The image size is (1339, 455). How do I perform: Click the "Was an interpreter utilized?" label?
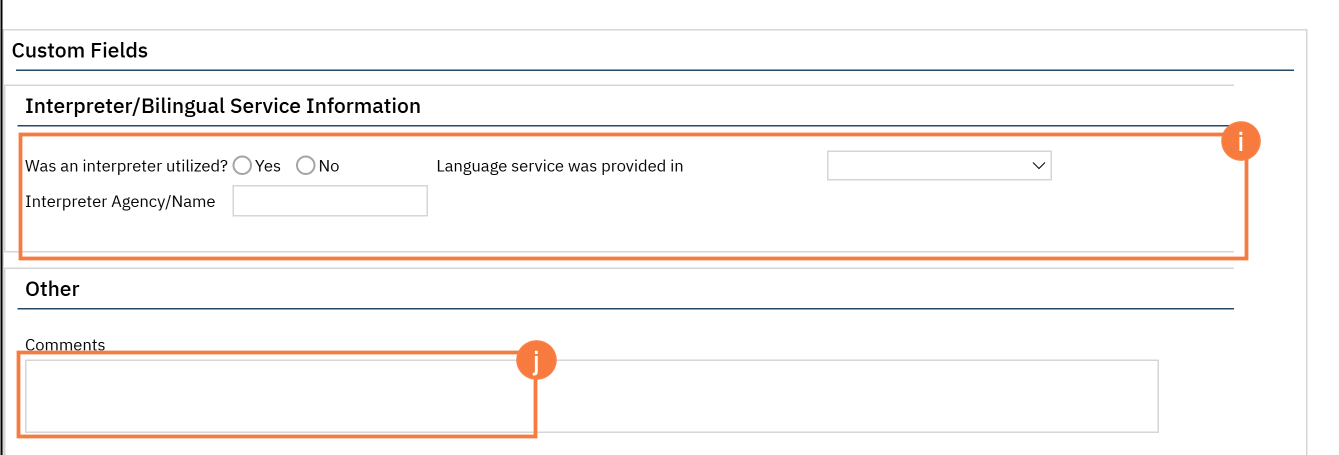tap(126, 166)
